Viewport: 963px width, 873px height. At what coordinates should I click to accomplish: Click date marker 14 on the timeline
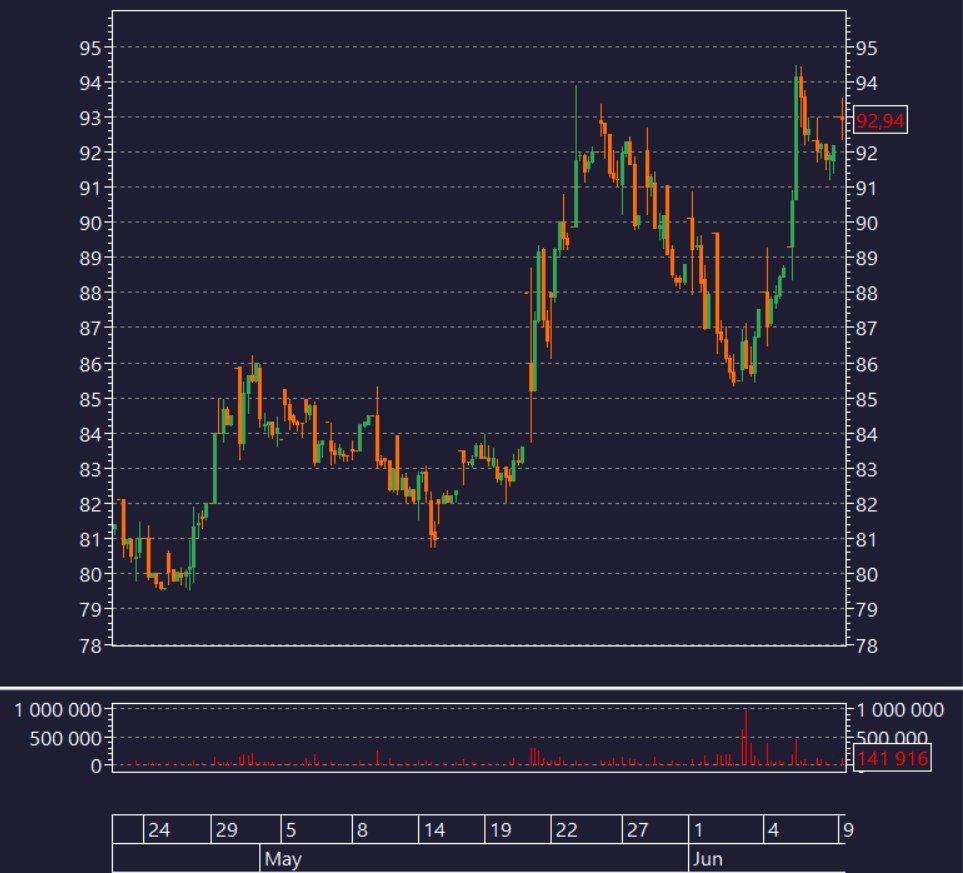[434, 830]
